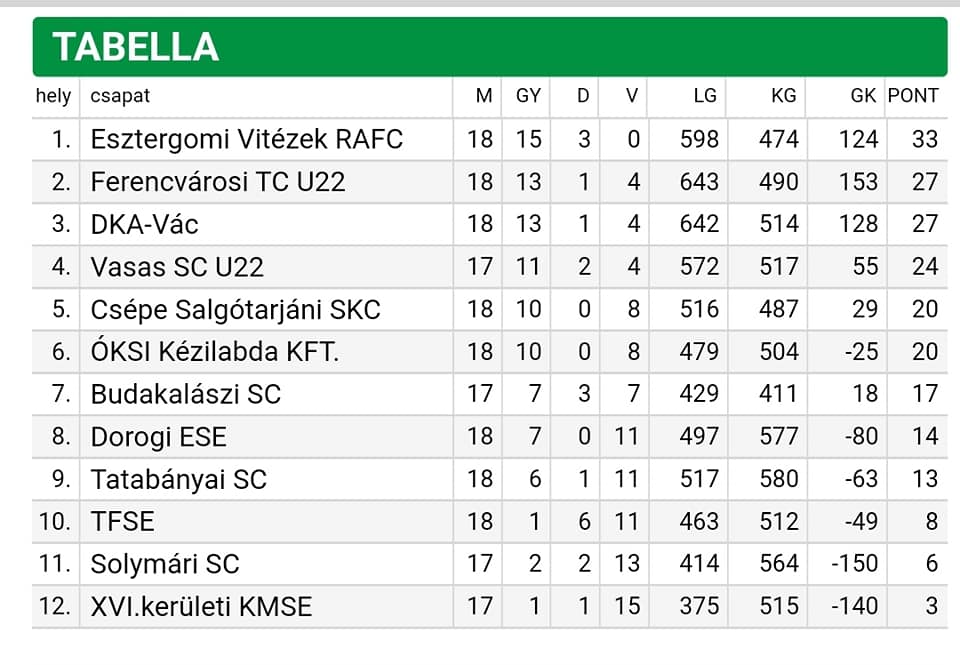Image resolution: width=960 pixels, height=665 pixels.
Task: Click the LG column header
Action: (705, 96)
